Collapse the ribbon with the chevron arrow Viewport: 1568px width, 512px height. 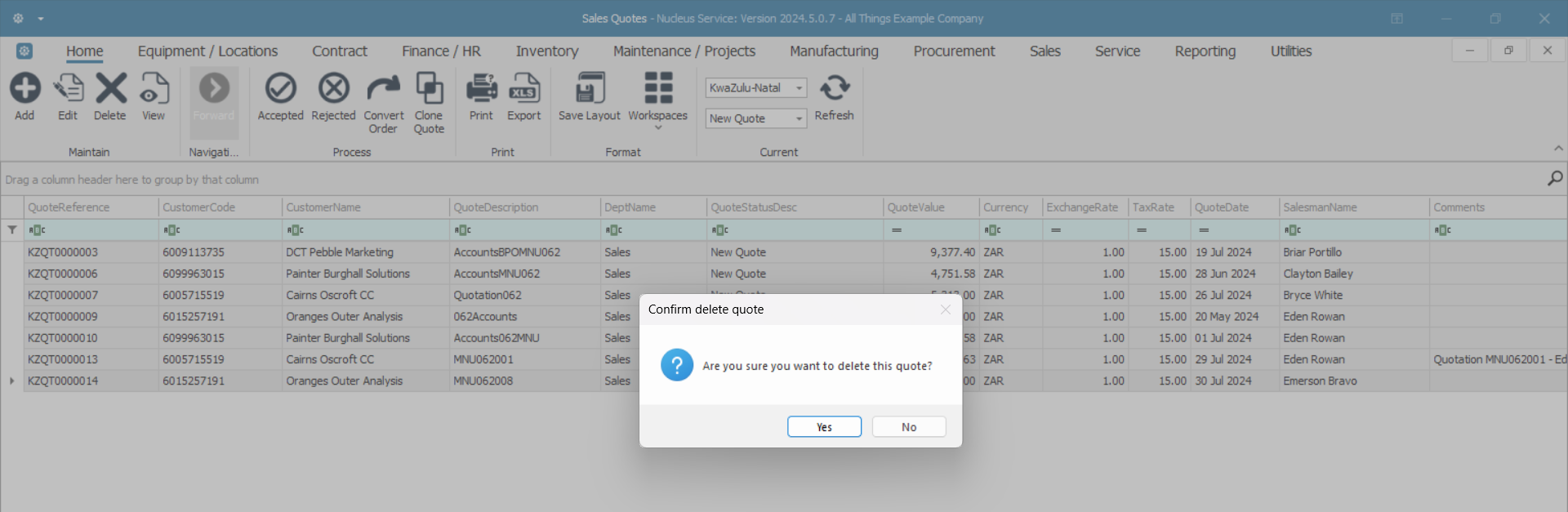point(1558,149)
